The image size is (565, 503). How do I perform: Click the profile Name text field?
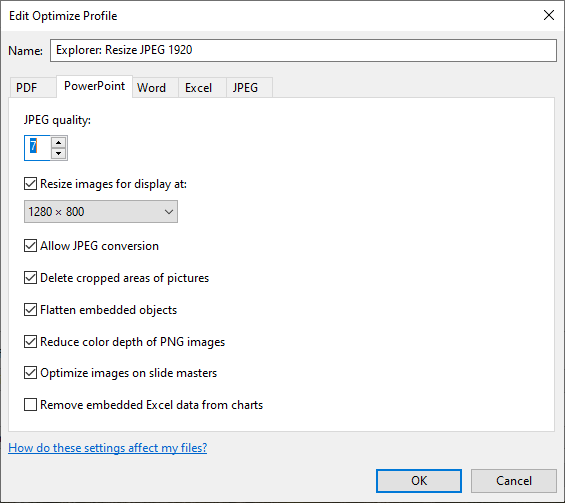pos(303,50)
